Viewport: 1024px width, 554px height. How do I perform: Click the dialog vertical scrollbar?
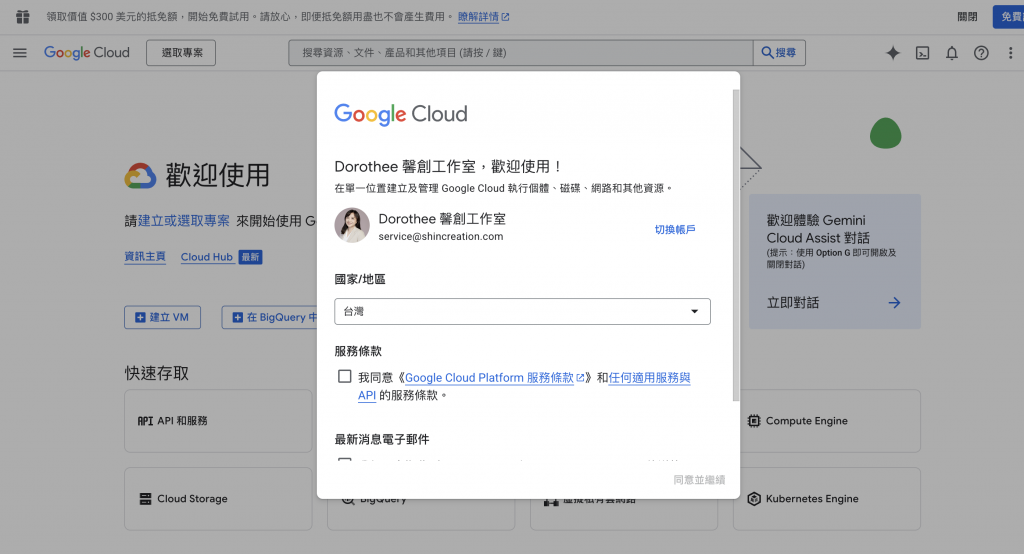pyautogui.click(x=736, y=245)
